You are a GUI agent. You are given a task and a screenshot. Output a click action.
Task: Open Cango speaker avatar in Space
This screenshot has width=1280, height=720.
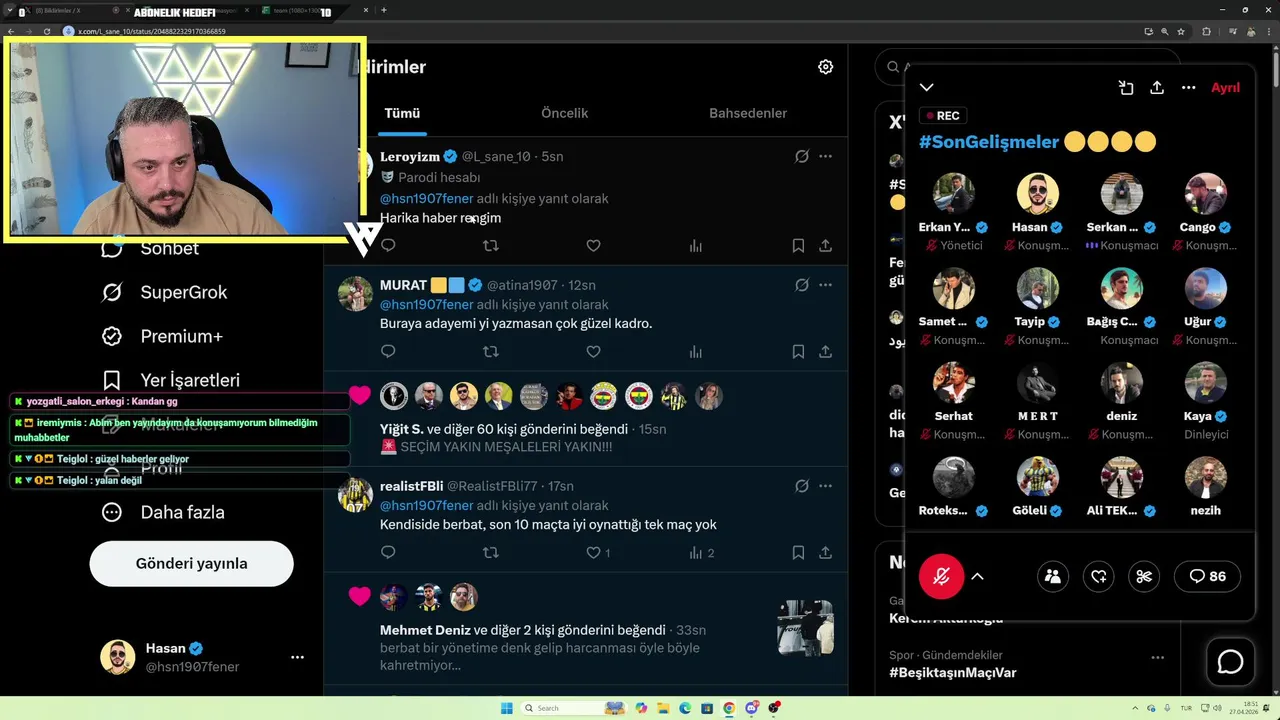click(1206, 194)
